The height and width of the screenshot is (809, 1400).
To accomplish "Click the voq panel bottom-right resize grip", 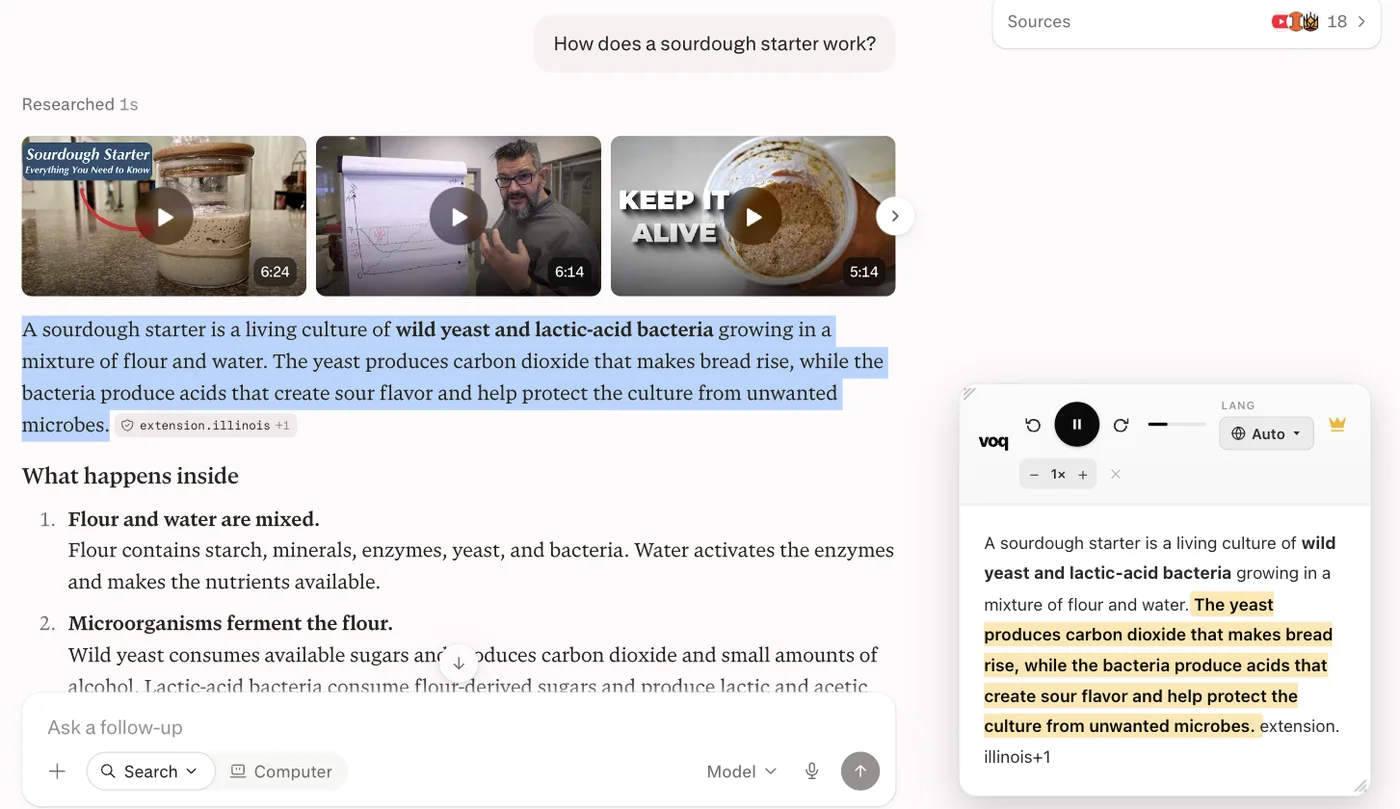I will [1360, 786].
